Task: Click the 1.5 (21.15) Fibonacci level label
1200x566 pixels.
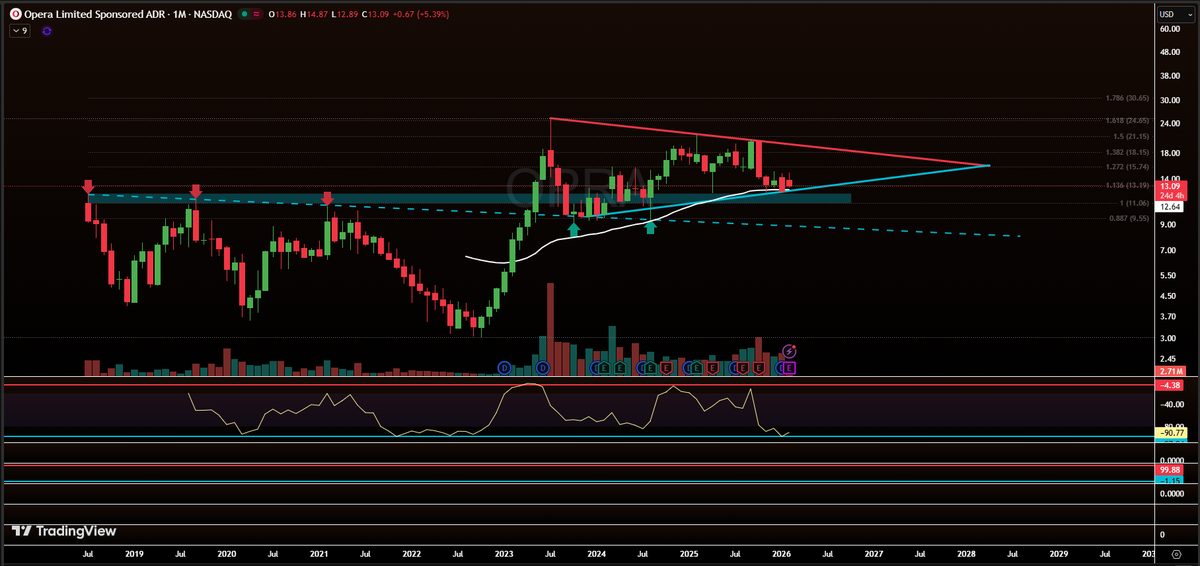Action: pyautogui.click(x=1131, y=137)
